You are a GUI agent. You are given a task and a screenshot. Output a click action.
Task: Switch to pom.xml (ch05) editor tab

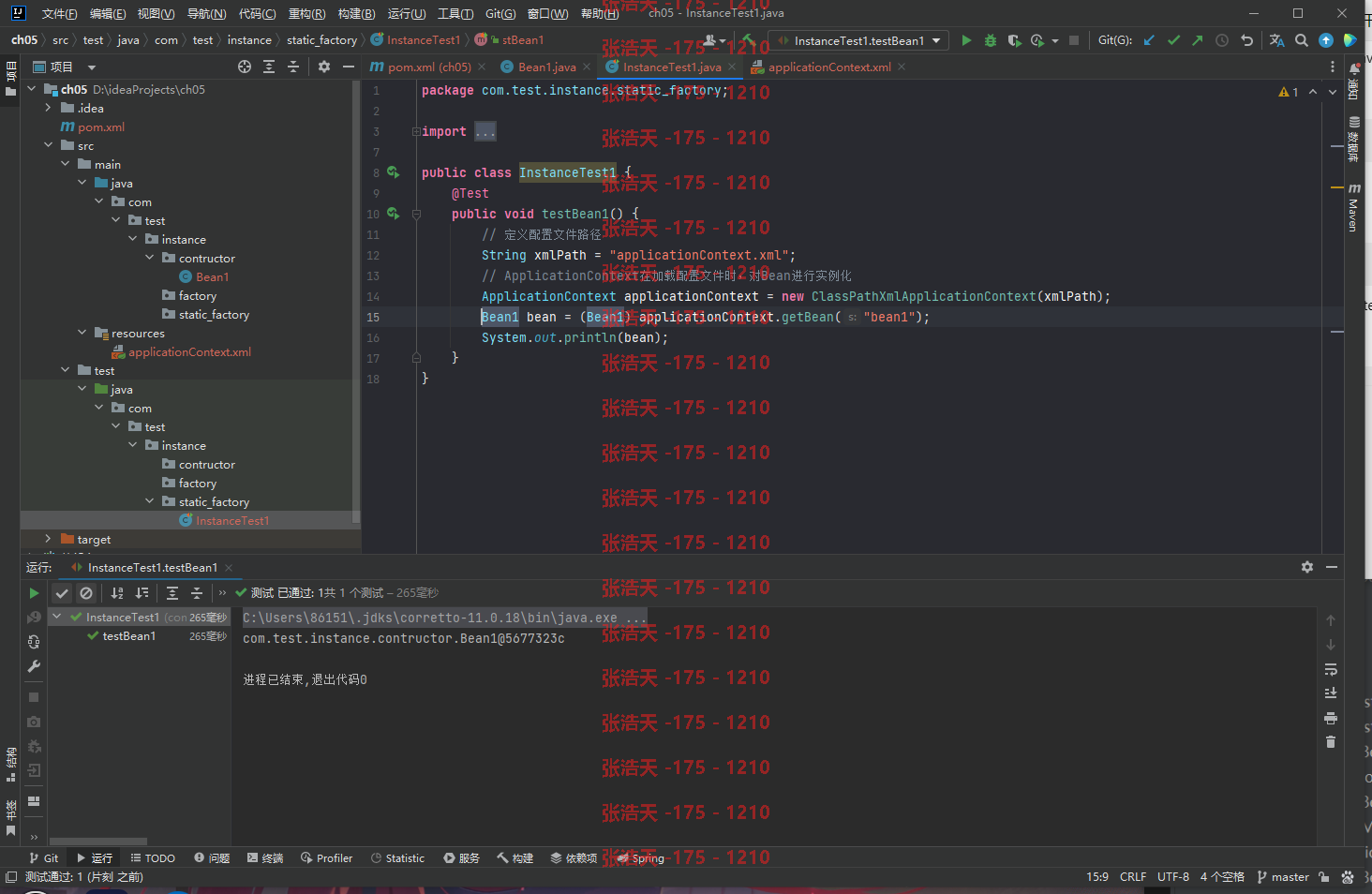[428, 67]
